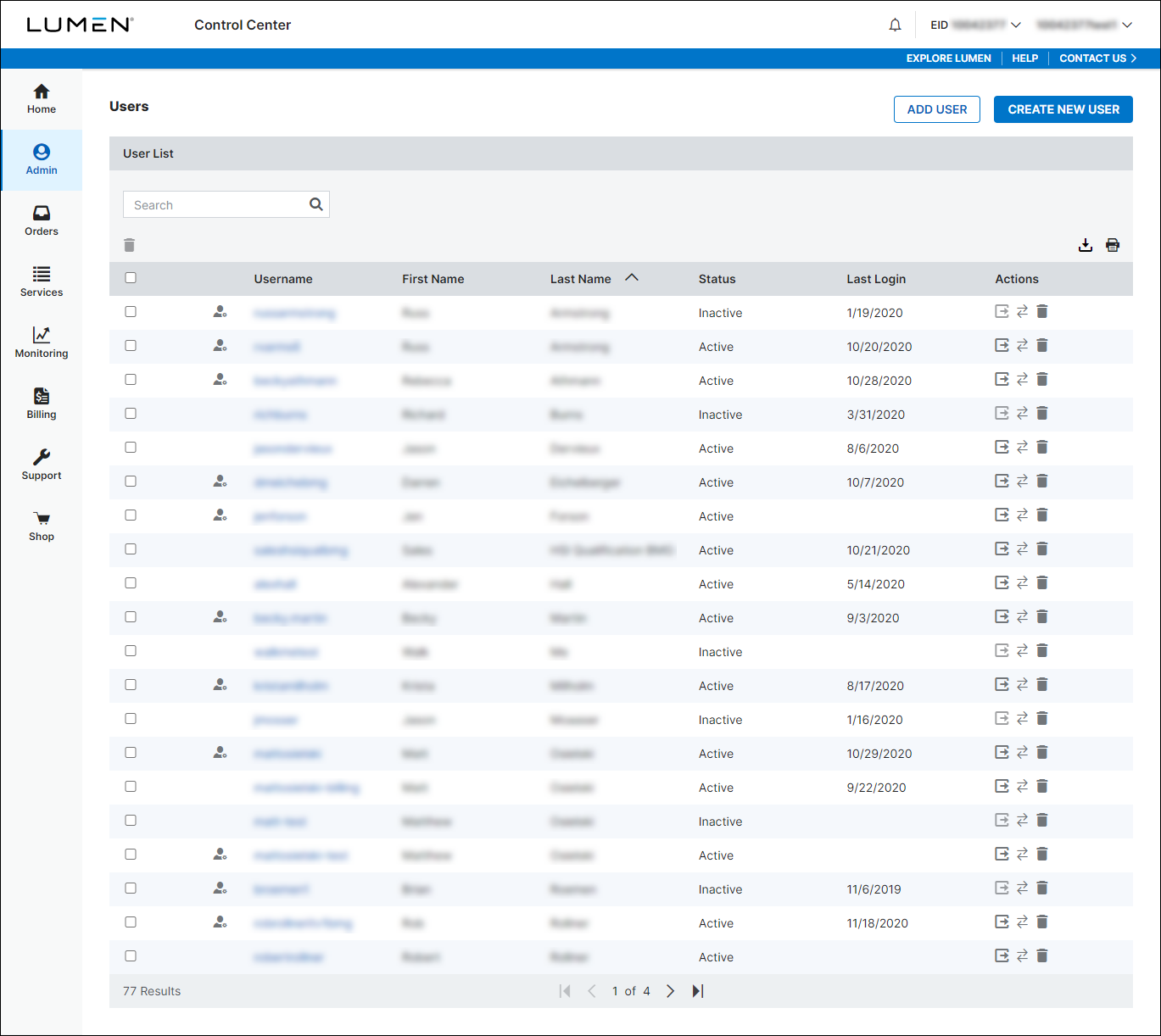This screenshot has height=1036, width=1161.
Task: Click transfer arrows icon for 8/6/2020 row
Action: coord(1022,447)
